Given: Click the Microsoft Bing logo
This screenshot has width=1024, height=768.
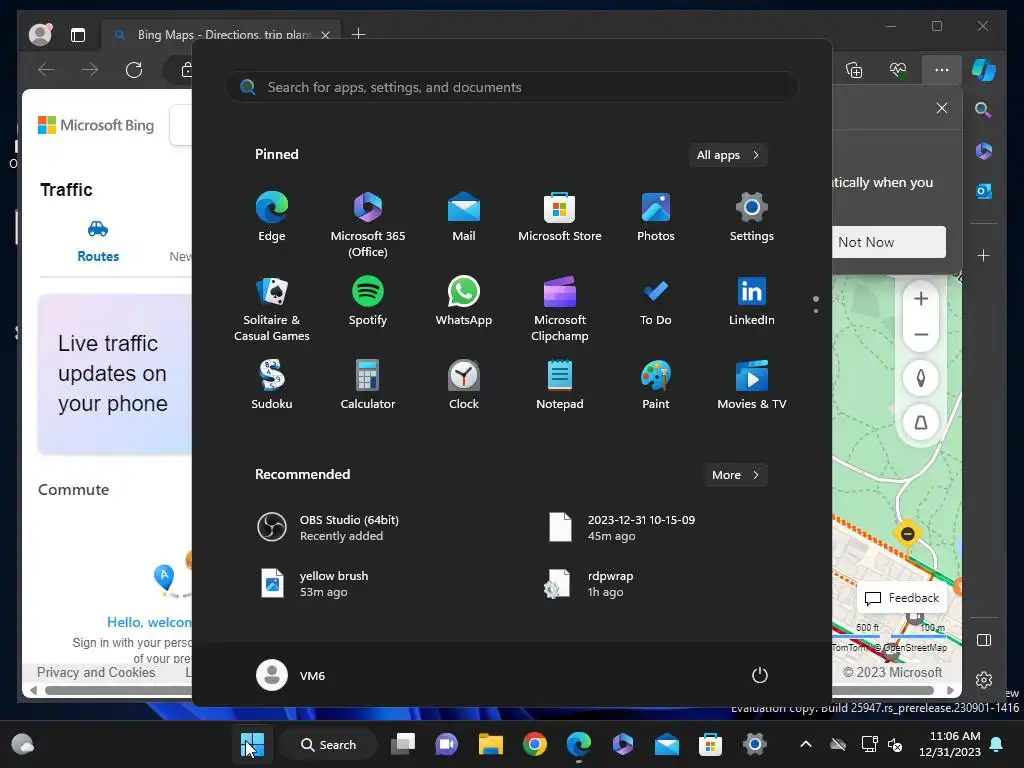Looking at the screenshot, I should 96,125.
